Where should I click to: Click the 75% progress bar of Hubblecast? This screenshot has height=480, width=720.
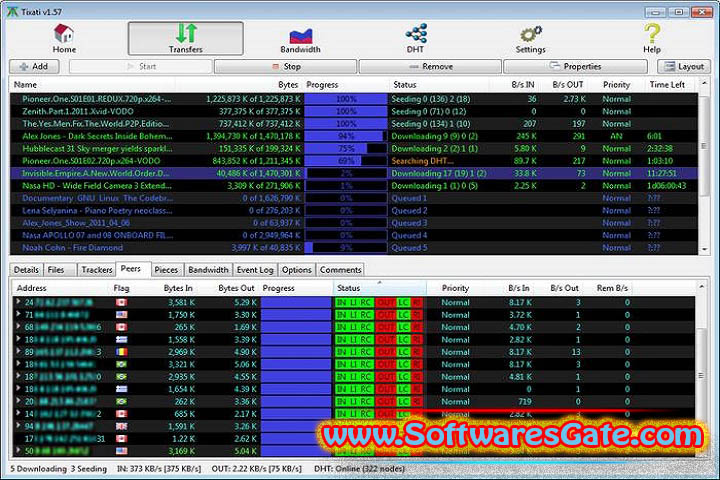point(346,148)
